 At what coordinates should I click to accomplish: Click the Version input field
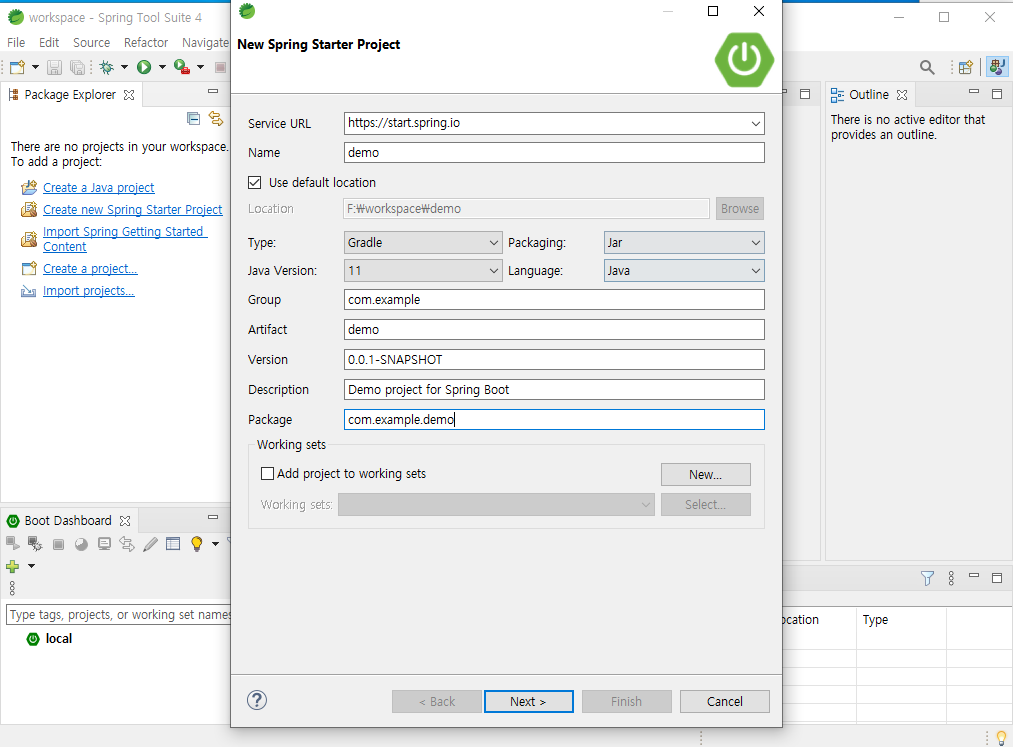(x=554, y=360)
